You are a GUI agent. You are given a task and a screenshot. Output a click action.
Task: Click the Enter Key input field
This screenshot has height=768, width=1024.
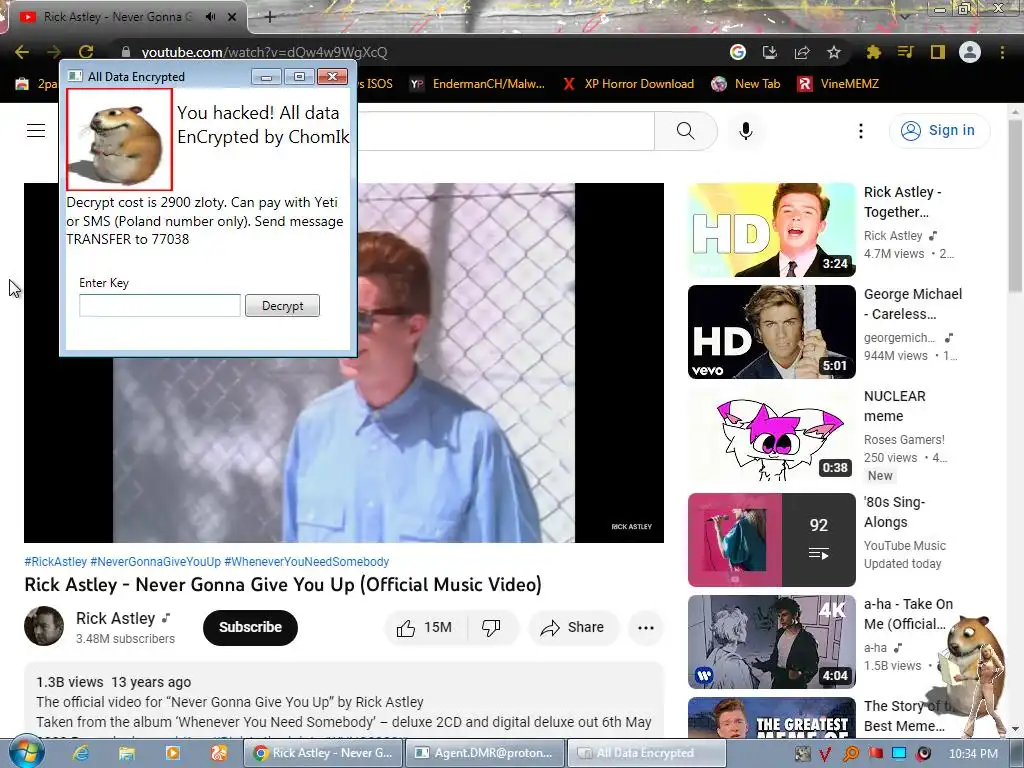[x=160, y=306]
